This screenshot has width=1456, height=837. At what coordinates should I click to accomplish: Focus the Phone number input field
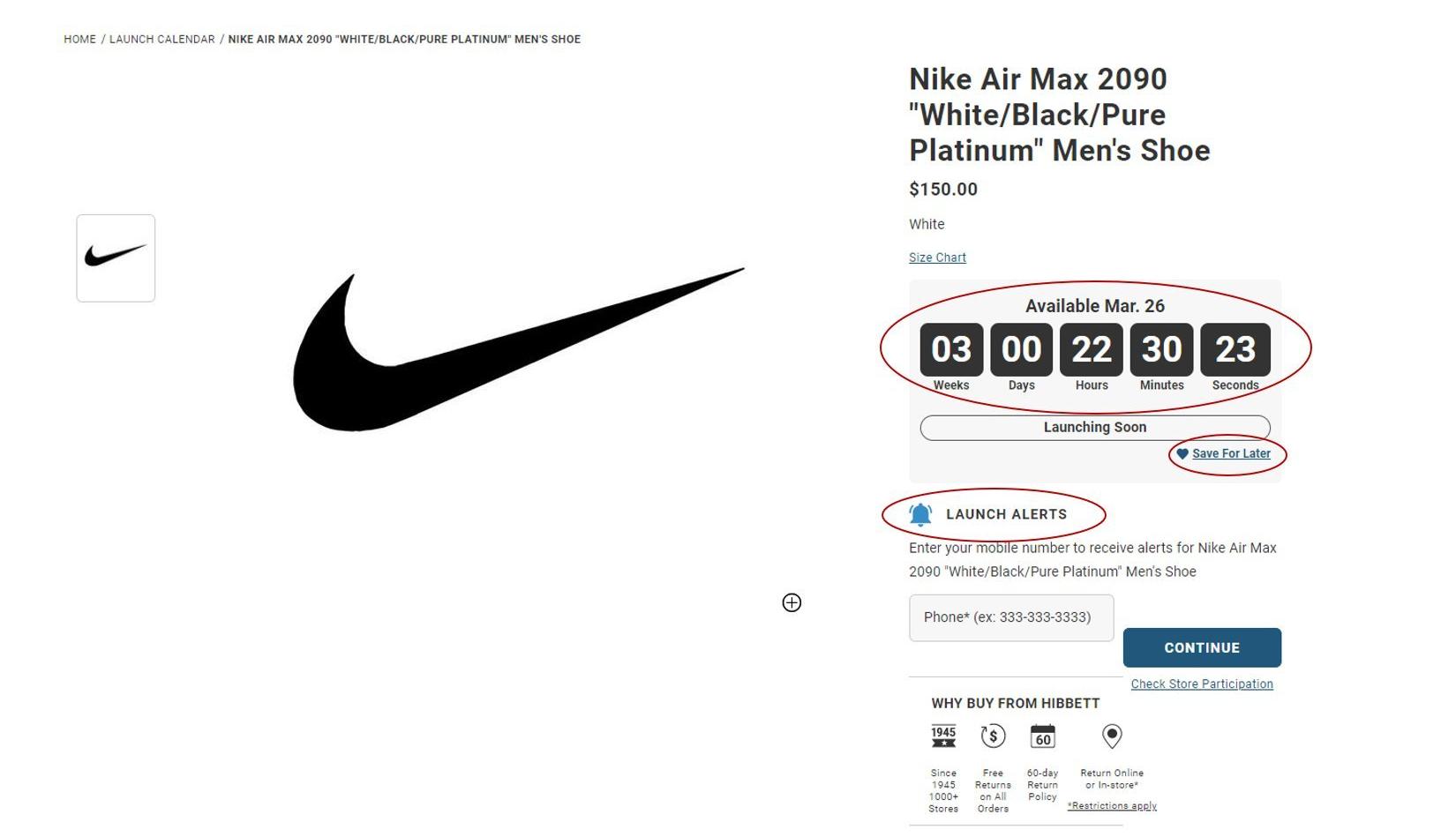(1011, 617)
